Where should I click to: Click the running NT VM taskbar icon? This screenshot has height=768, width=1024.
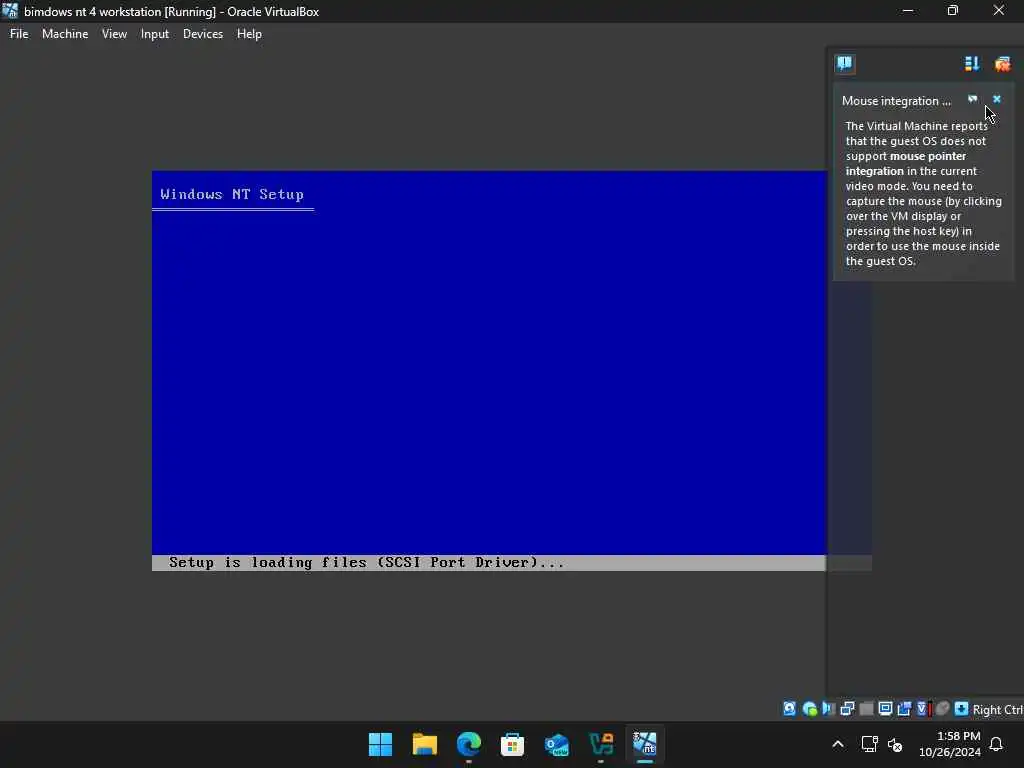point(645,744)
